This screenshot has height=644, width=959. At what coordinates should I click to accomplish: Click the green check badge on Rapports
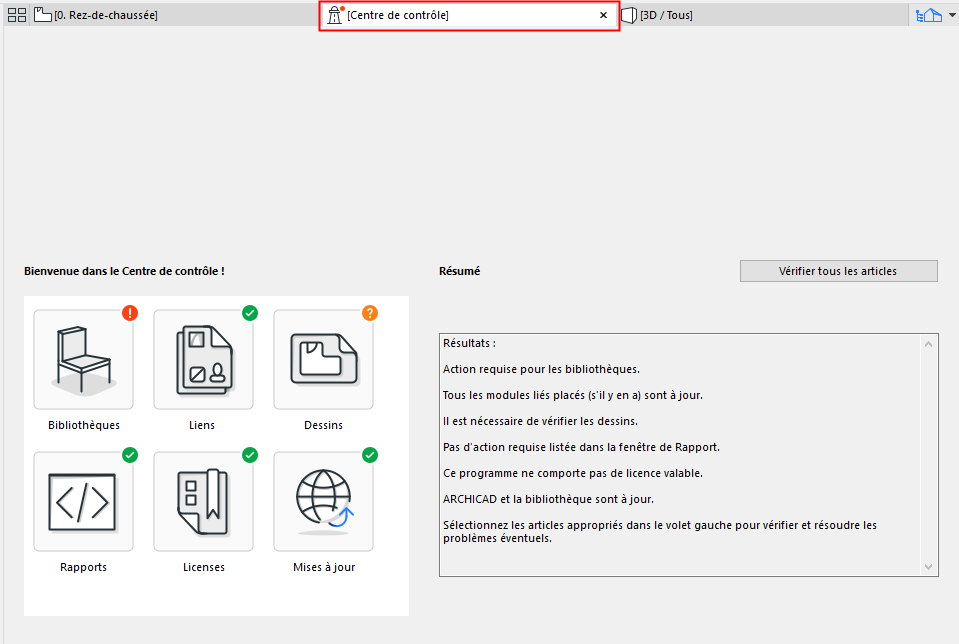click(x=130, y=455)
